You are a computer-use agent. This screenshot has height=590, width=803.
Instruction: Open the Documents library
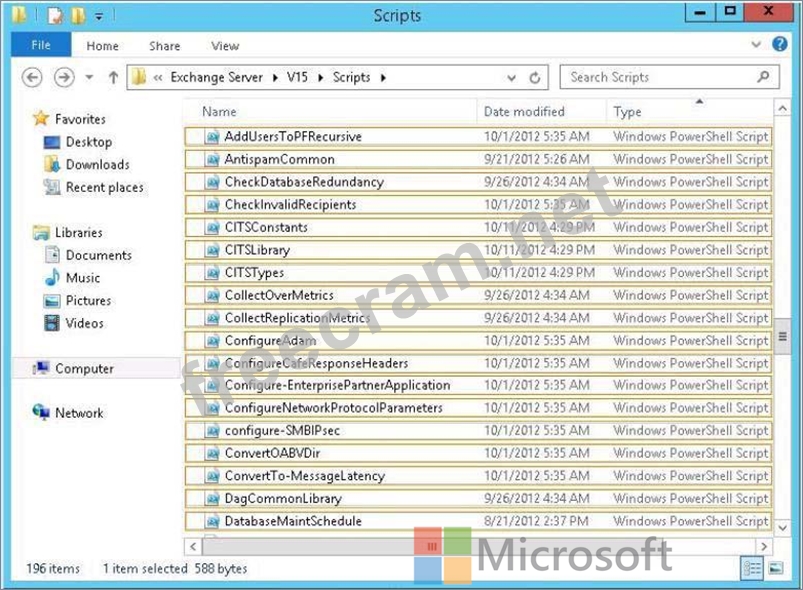(98, 255)
